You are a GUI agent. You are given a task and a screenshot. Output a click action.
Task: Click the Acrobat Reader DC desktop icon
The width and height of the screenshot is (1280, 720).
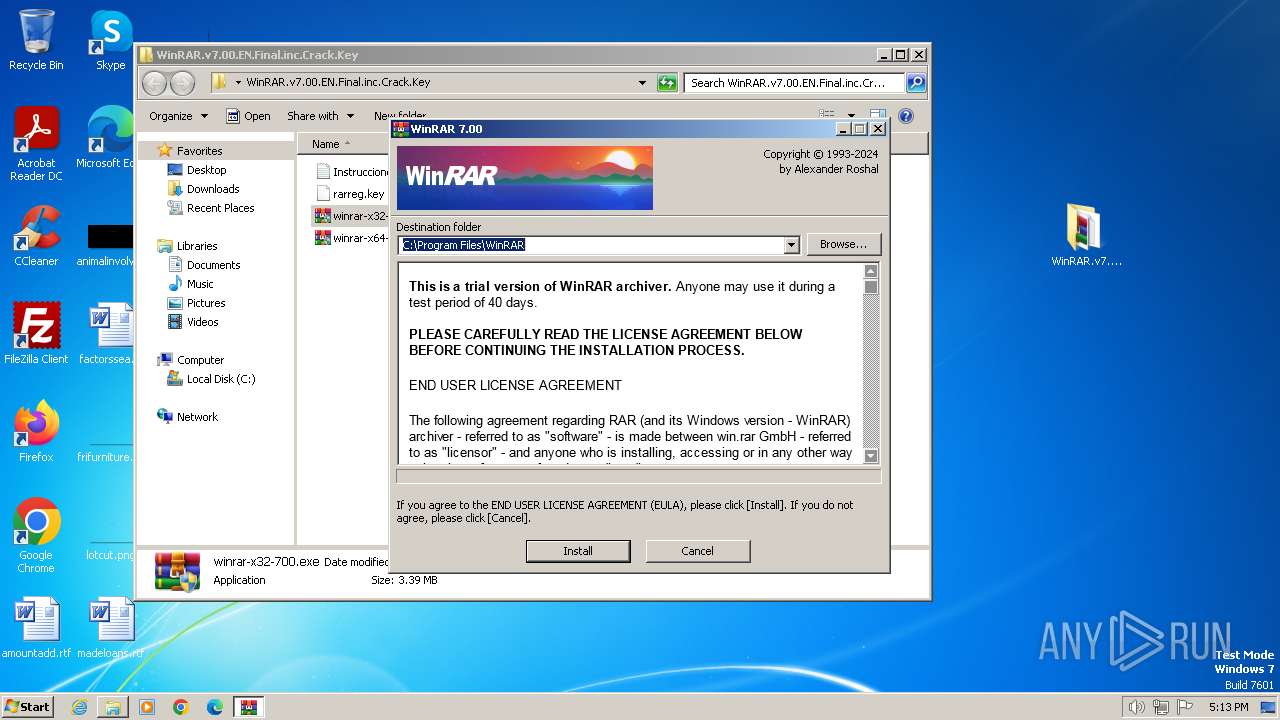click(36, 144)
